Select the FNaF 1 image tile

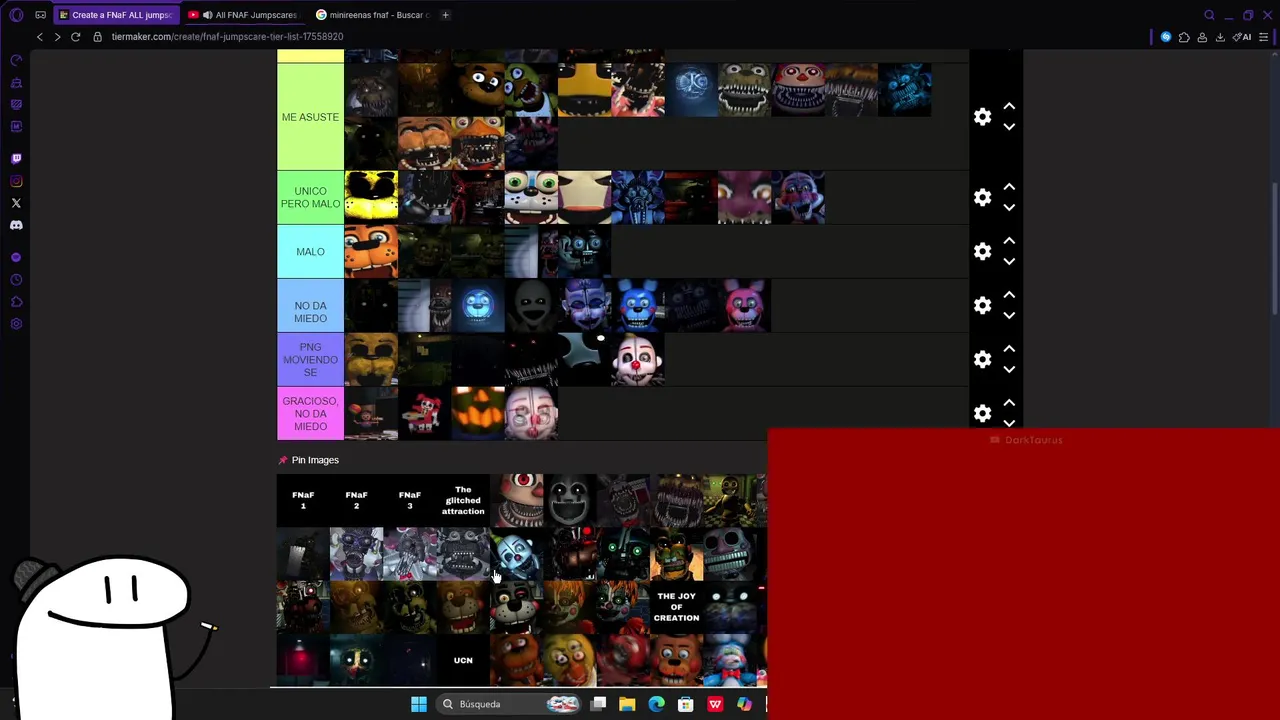[x=303, y=500]
